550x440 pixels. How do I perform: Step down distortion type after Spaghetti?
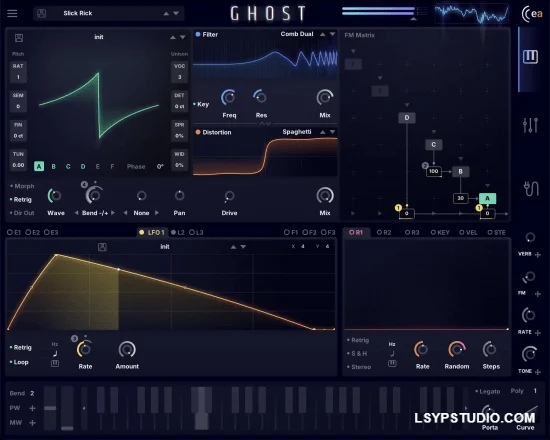tap(332, 132)
